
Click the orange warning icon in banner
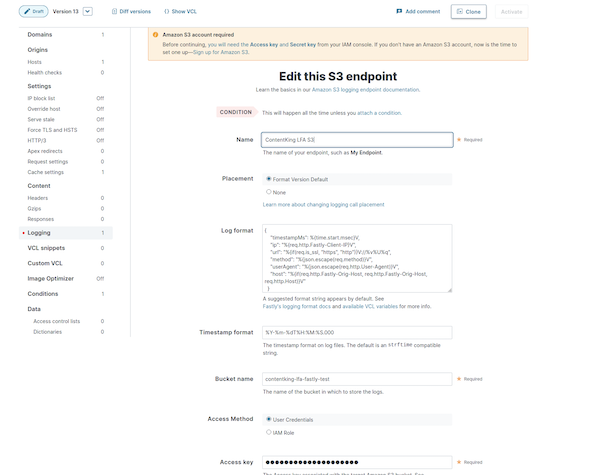(155, 35)
